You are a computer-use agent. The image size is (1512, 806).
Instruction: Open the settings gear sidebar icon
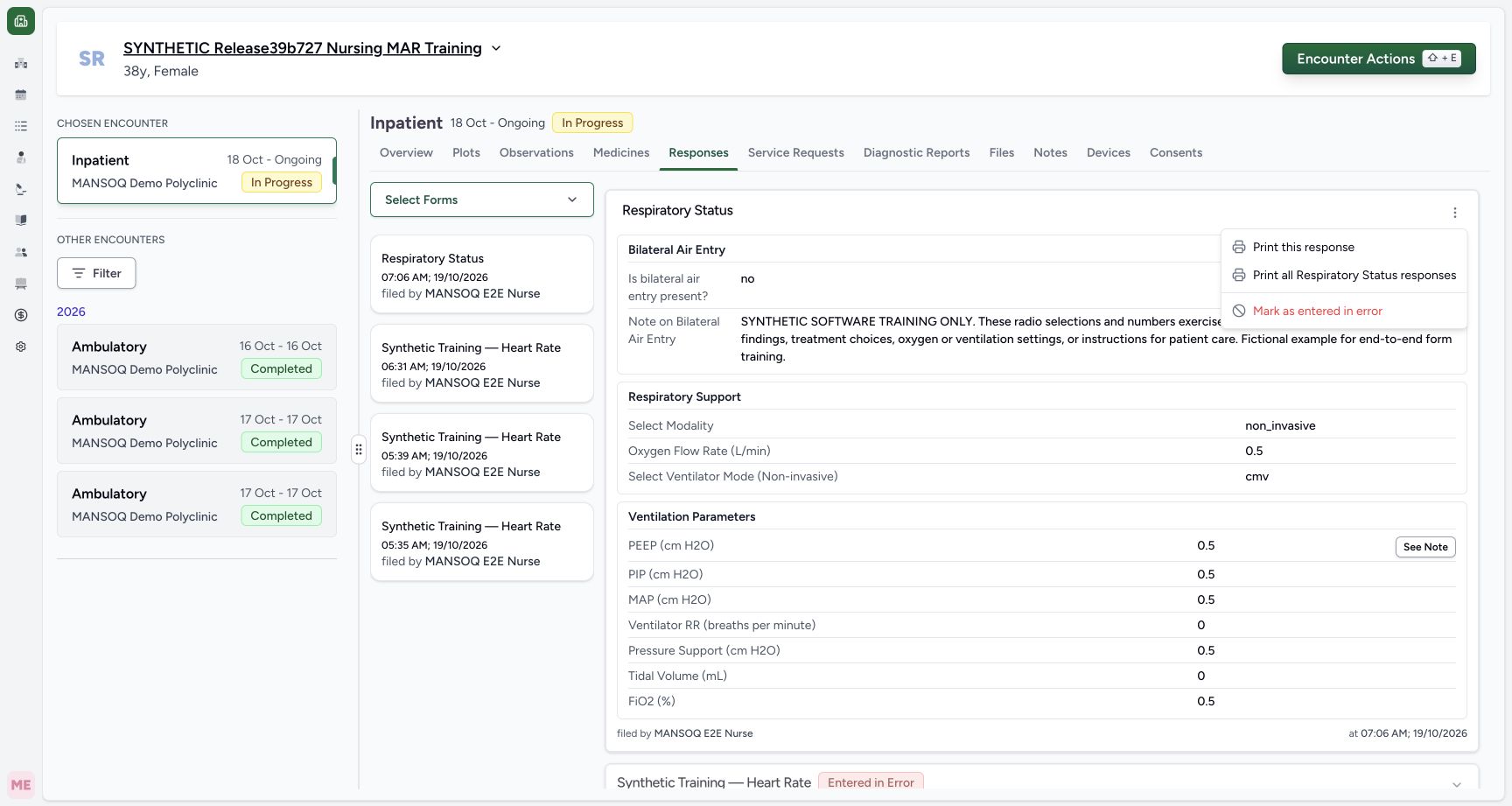click(x=21, y=347)
